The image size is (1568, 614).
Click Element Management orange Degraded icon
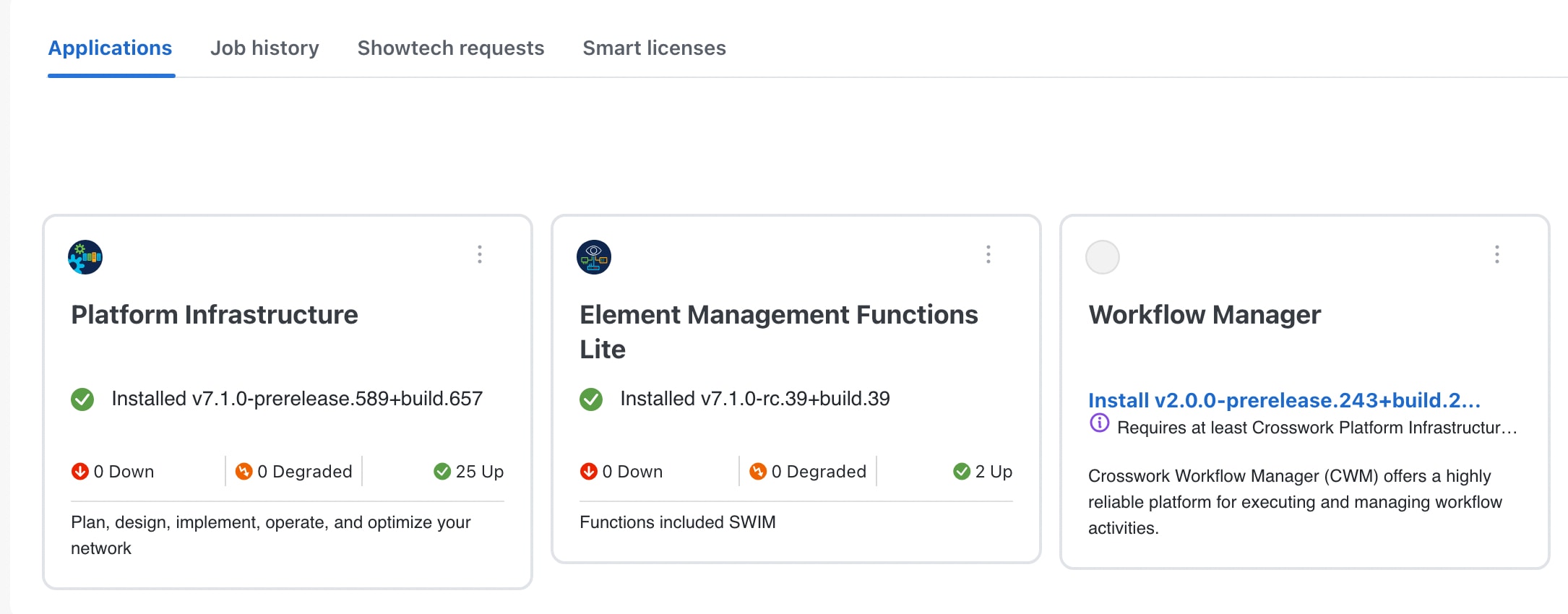(758, 472)
